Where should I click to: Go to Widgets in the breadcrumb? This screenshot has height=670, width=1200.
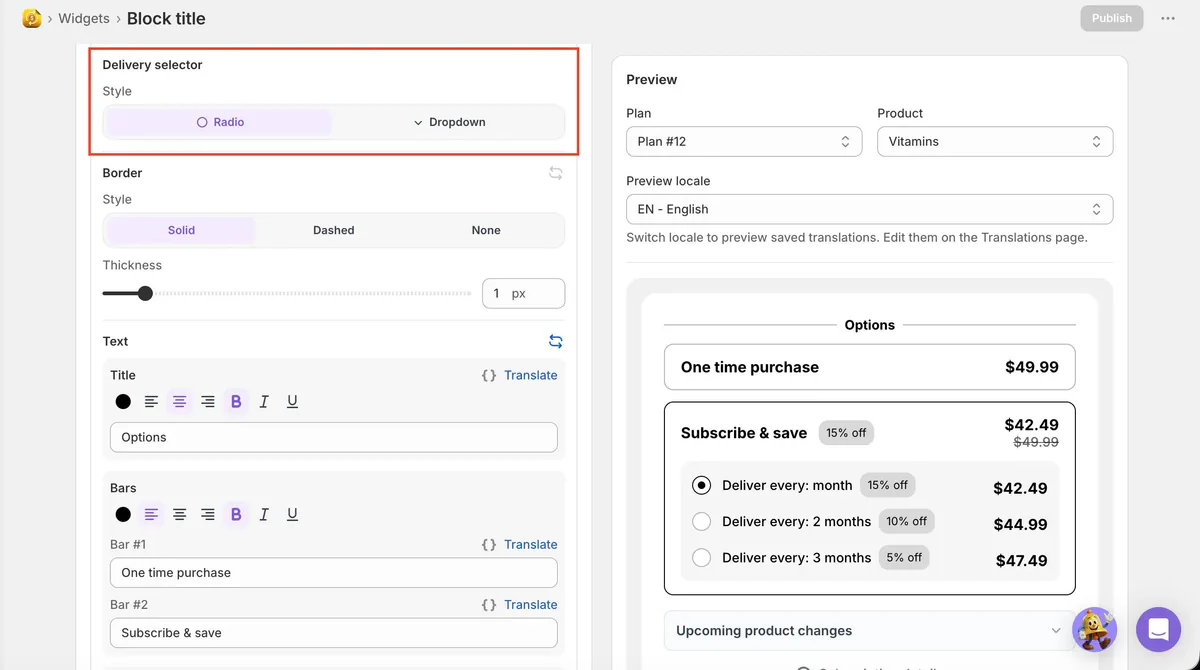pos(84,18)
